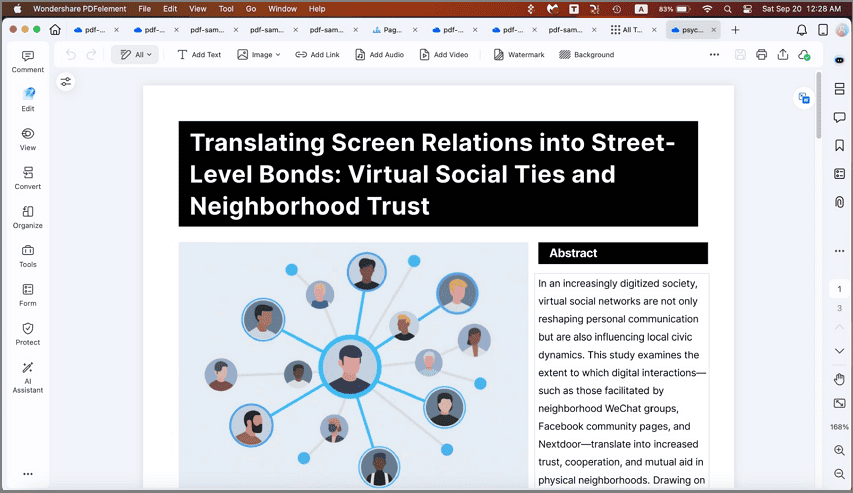Open the mobile device icon
The height and width of the screenshot is (493, 853).
pyautogui.click(x=823, y=30)
